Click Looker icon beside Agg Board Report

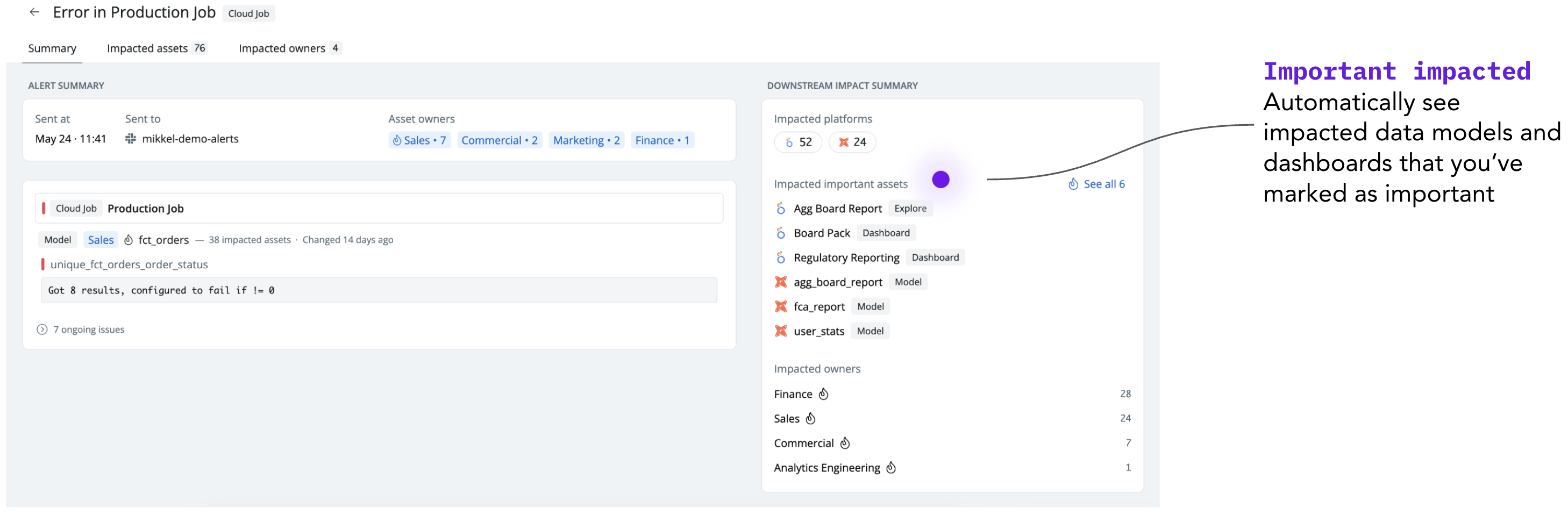pyautogui.click(x=781, y=208)
